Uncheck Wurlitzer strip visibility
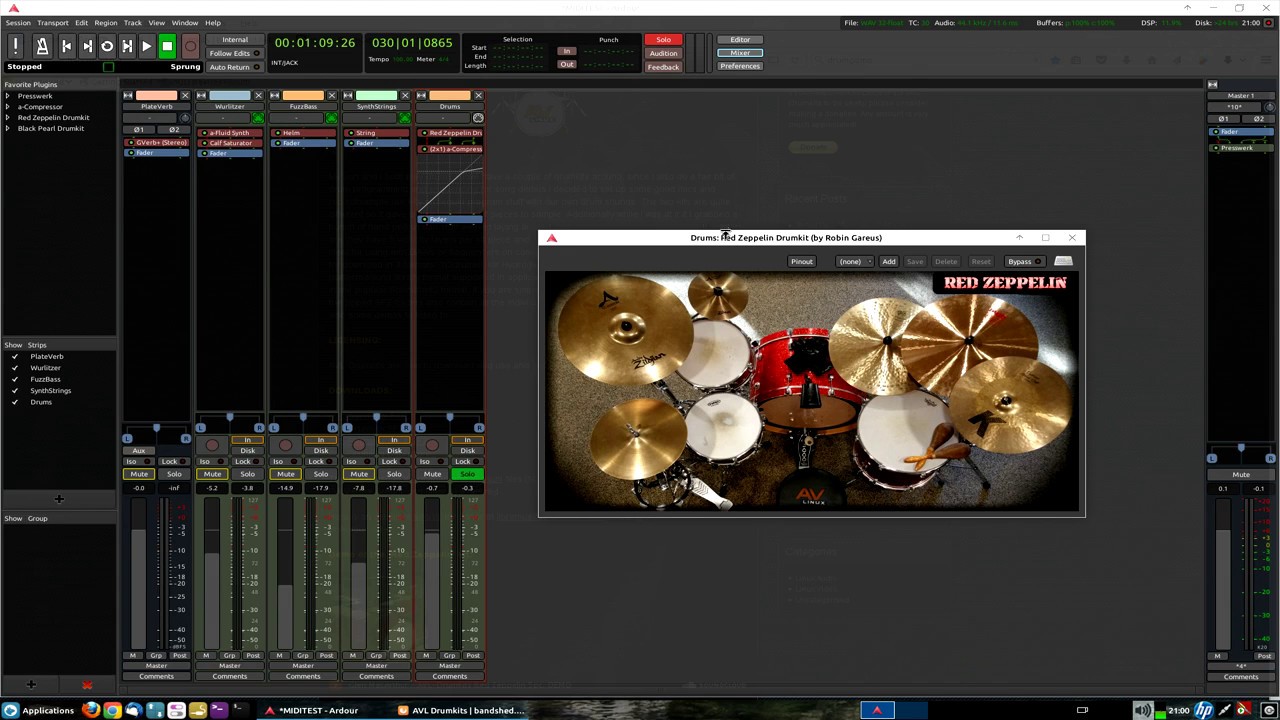This screenshot has width=1280, height=720. click(14, 368)
